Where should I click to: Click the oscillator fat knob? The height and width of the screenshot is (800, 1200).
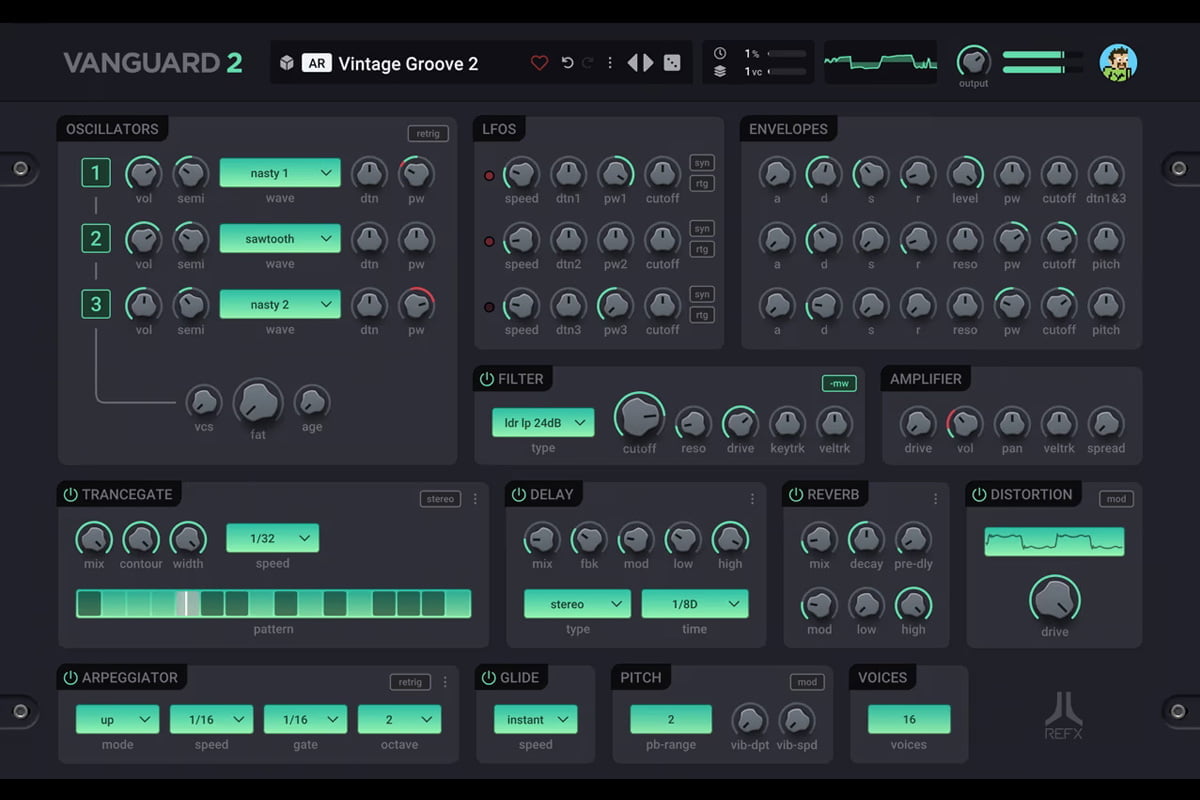click(258, 403)
